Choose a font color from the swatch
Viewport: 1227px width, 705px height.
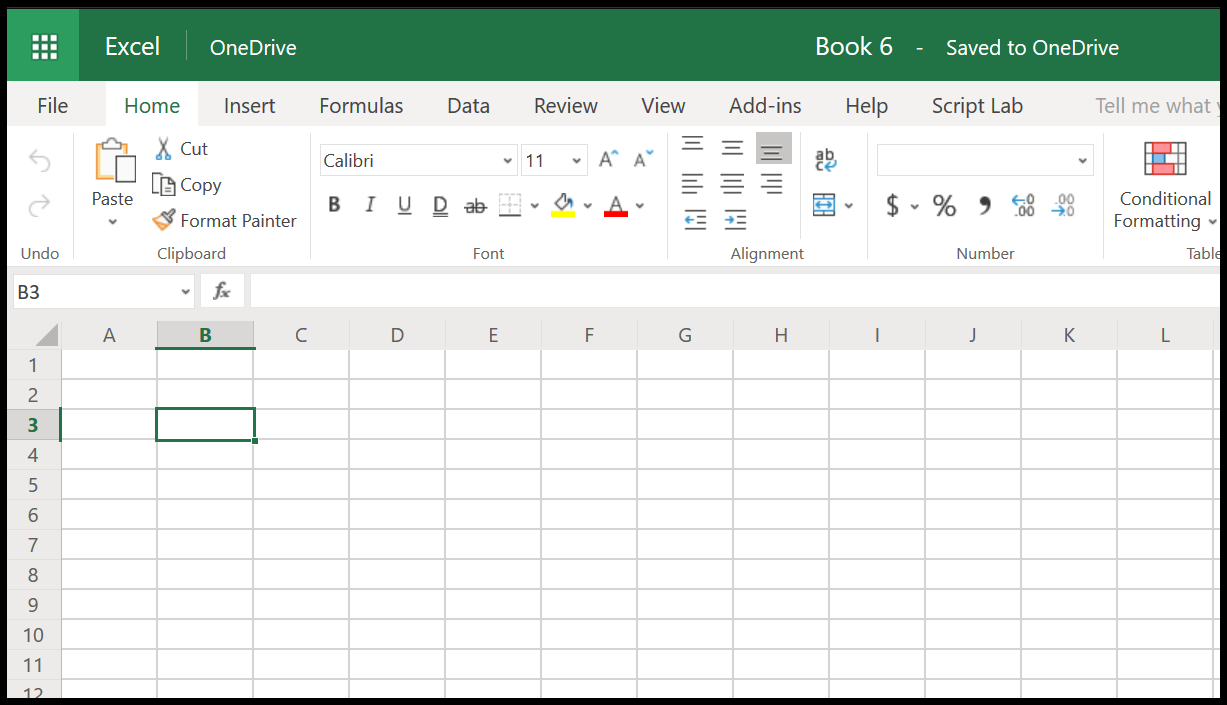(x=615, y=204)
